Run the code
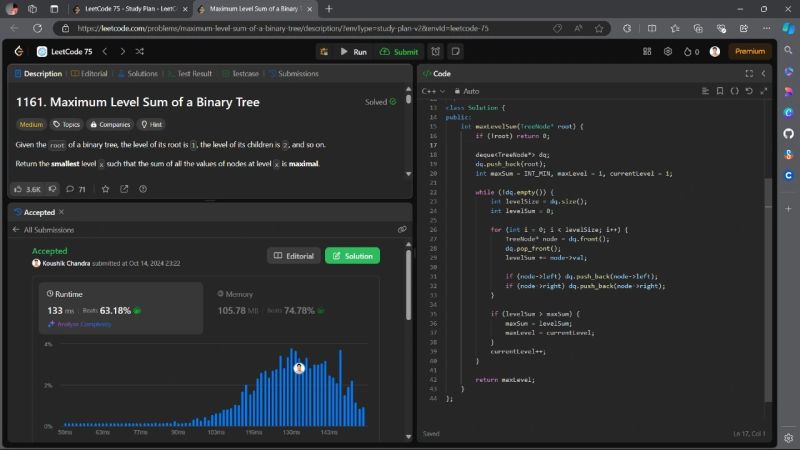The image size is (800, 450). [x=354, y=52]
